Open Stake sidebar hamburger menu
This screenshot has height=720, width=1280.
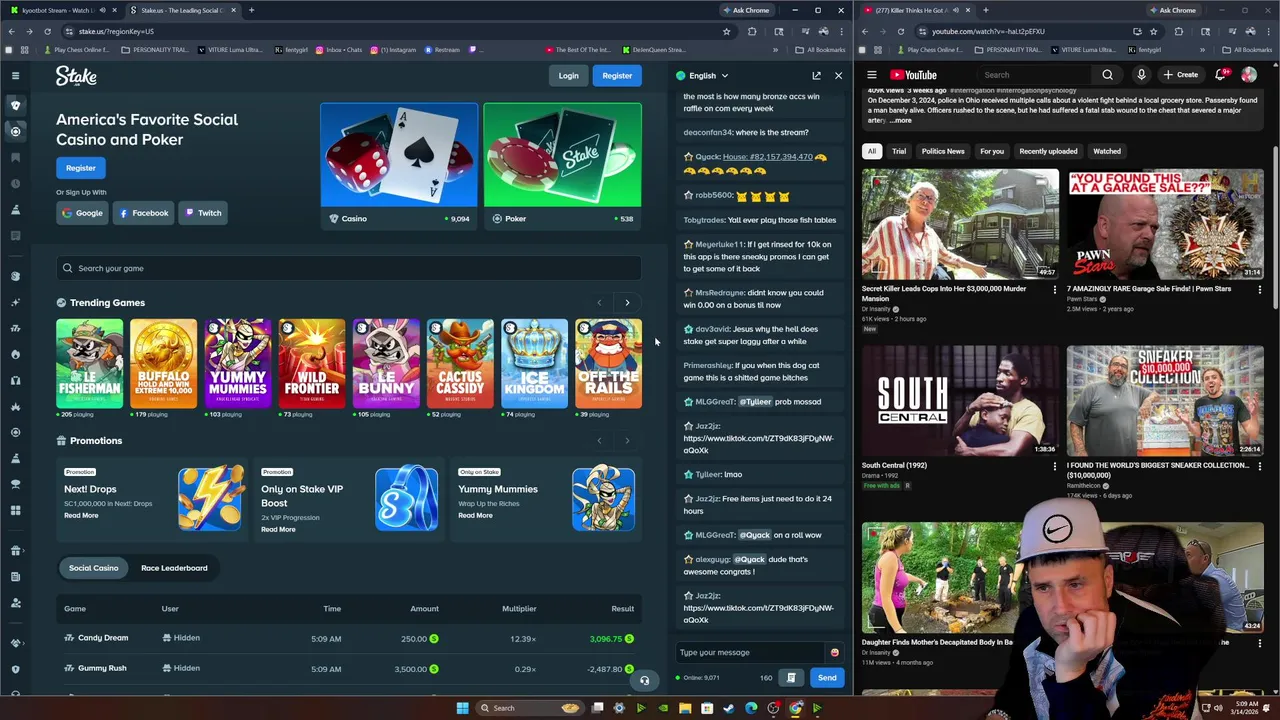point(15,76)
